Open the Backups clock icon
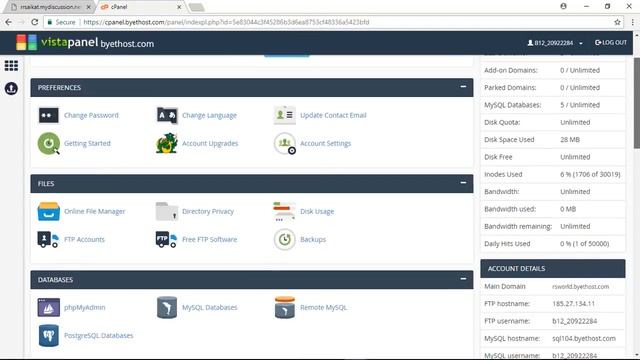 tap(284, 240)
